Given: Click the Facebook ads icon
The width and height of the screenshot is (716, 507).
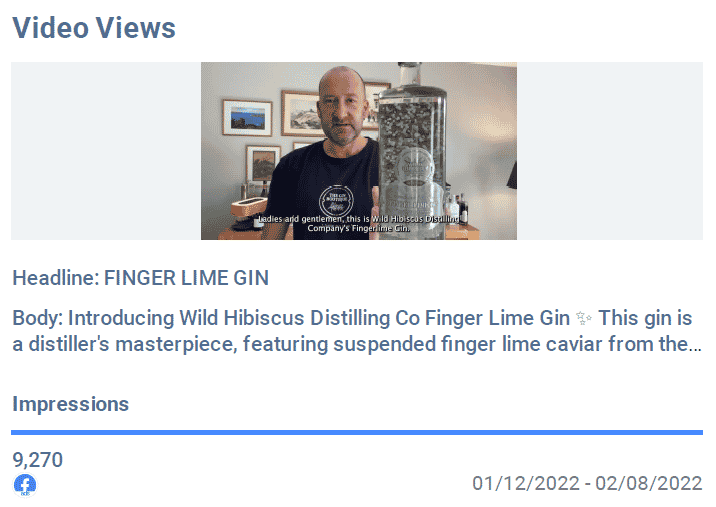Looking at the screenshot, I should 25,485.
